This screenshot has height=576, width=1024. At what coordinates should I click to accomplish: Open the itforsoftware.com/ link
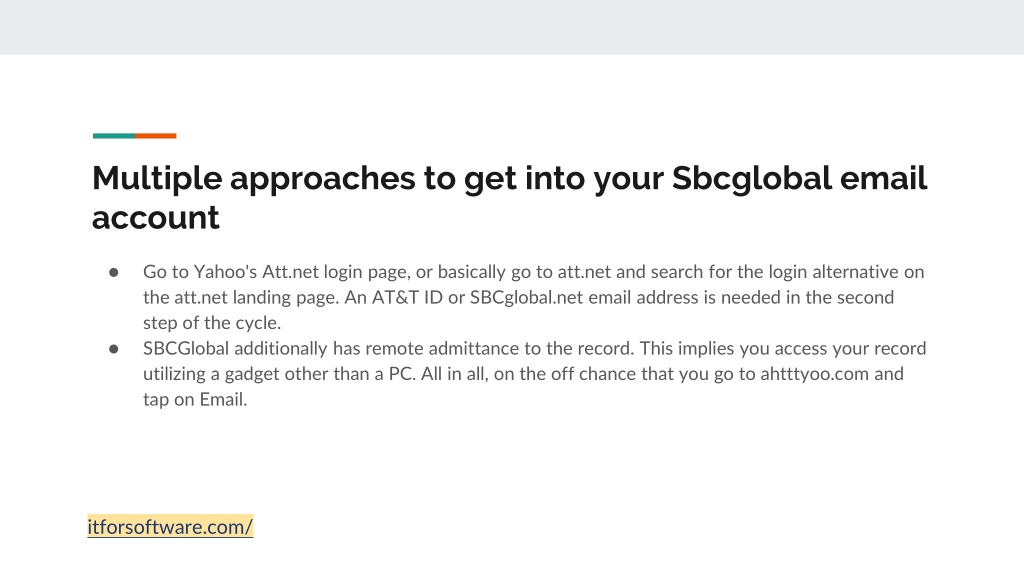pyautogui.click(x=170, y=526)
